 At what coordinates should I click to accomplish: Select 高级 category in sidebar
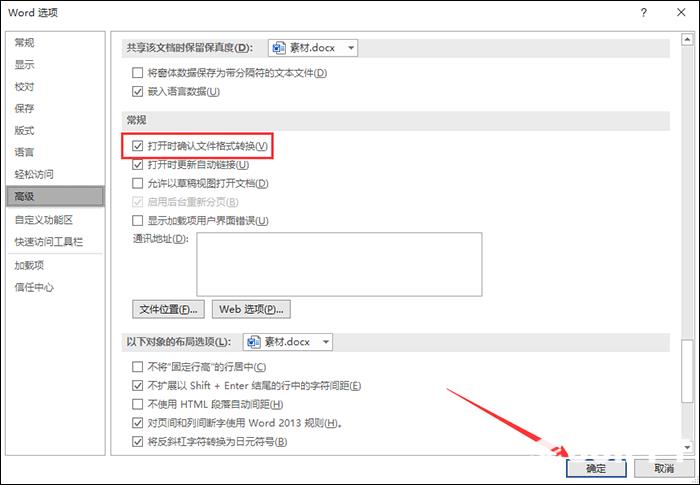tap(55, 196)
